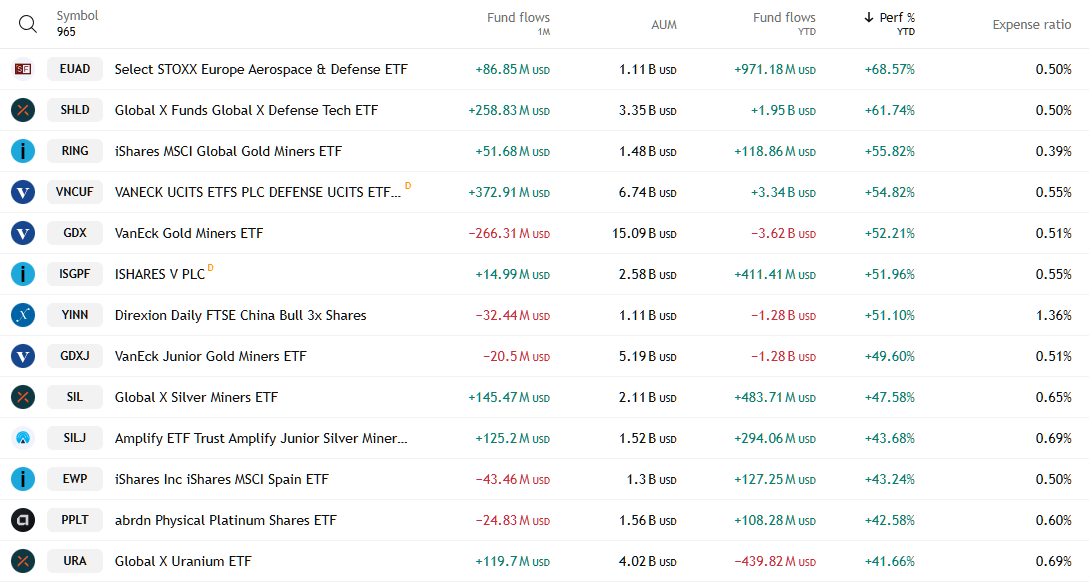1089x582 pixels.
Task: Click the ISGPF delayed data 'D' marker
Action: (211, 269)
